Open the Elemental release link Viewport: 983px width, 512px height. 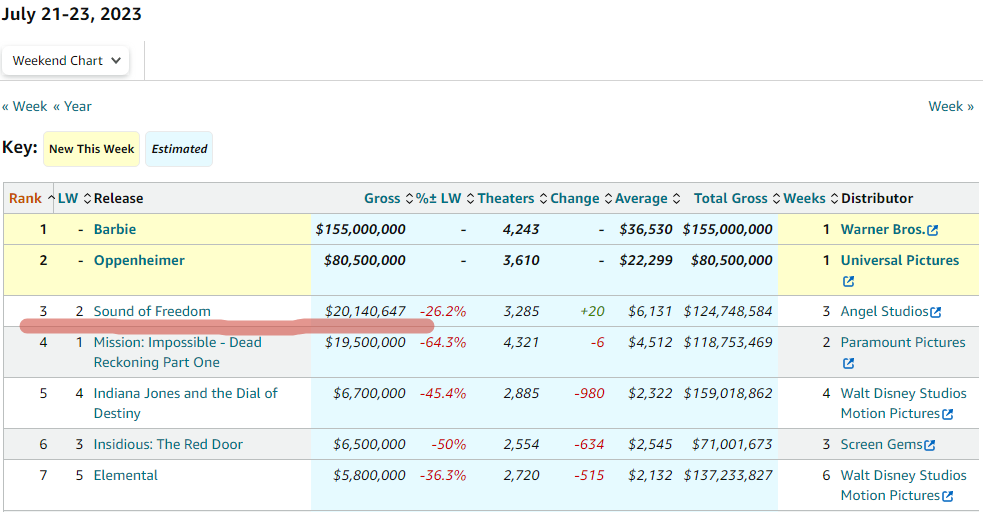tap(125, 476)
